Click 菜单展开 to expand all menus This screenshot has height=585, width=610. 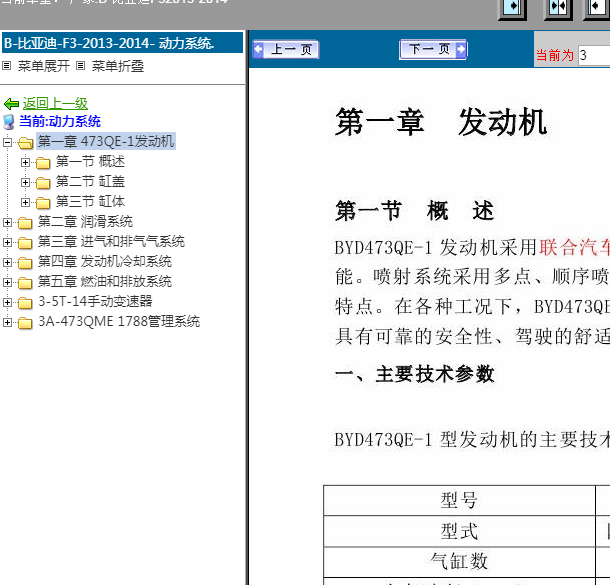point(44,66)
